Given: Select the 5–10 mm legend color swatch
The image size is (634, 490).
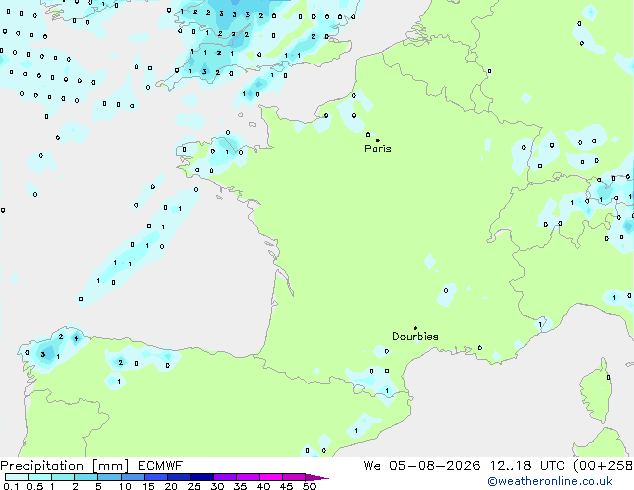Looking at the screenshot, I should click(109, 477).
